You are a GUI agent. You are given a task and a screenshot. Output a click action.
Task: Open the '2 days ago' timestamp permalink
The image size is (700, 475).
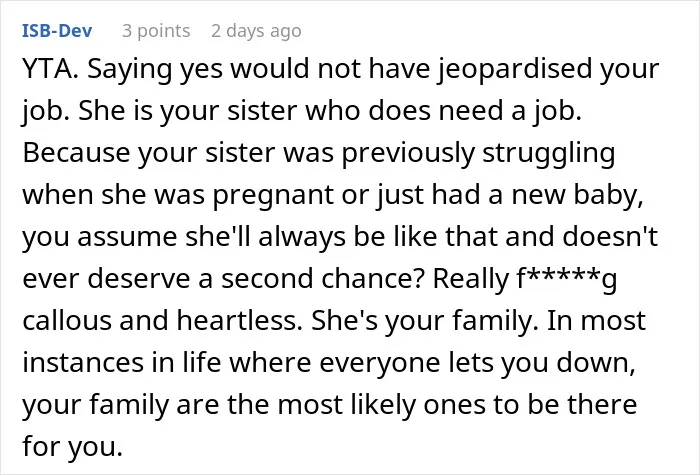pyautogui.click(x=256, y=31)
